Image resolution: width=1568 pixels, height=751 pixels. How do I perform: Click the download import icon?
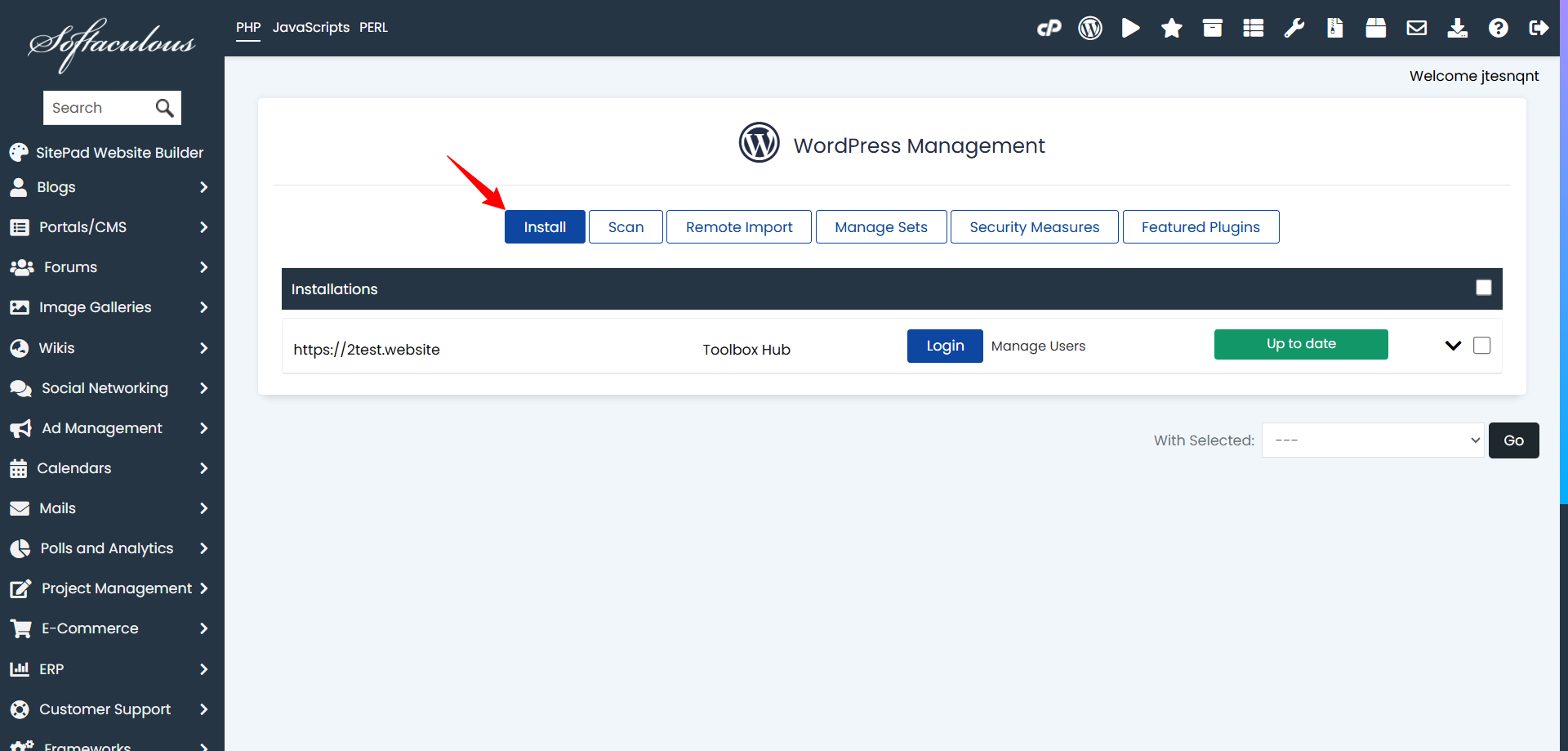(1458, 29)
